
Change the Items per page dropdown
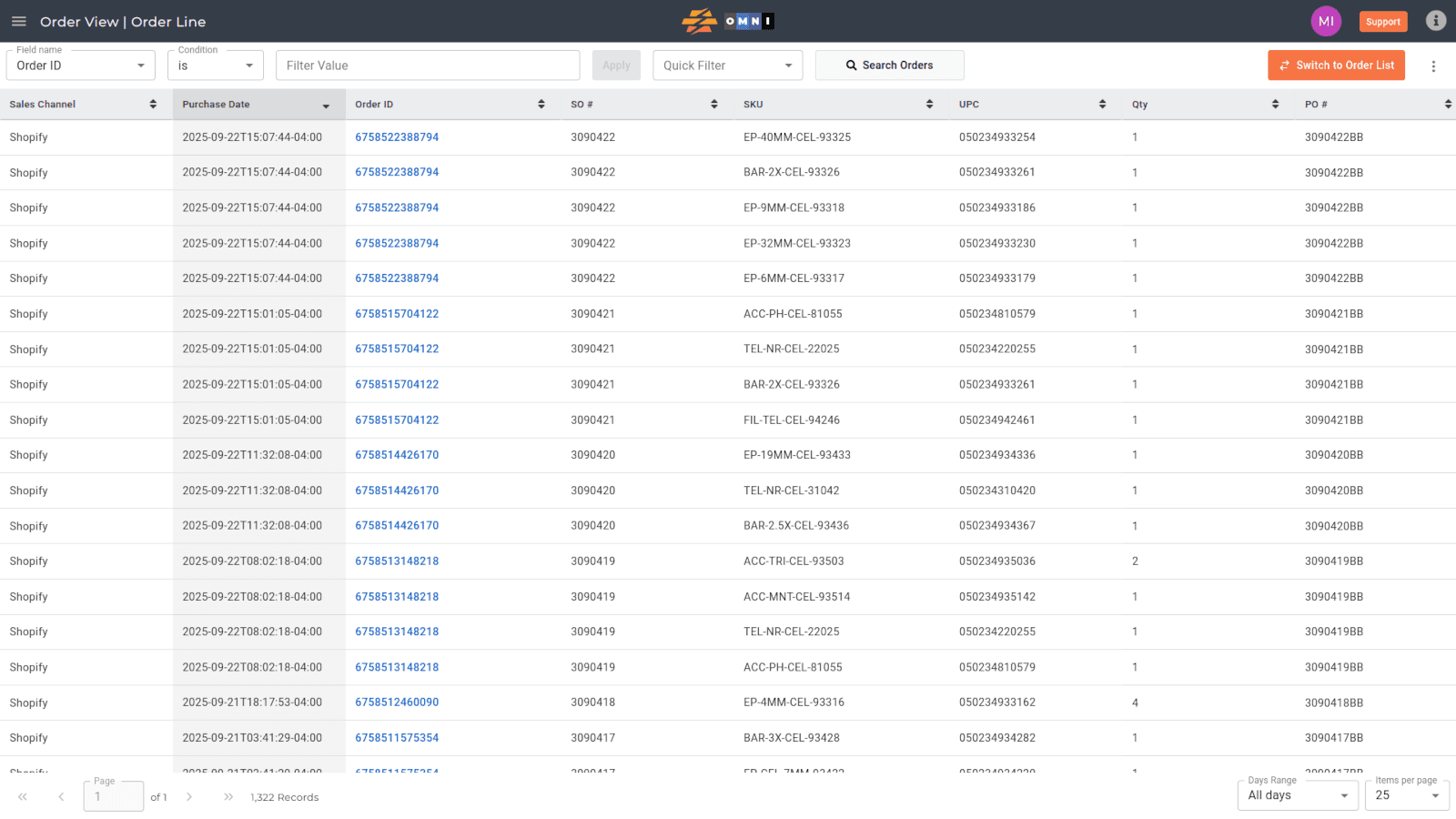click(x=1406, y=795)
